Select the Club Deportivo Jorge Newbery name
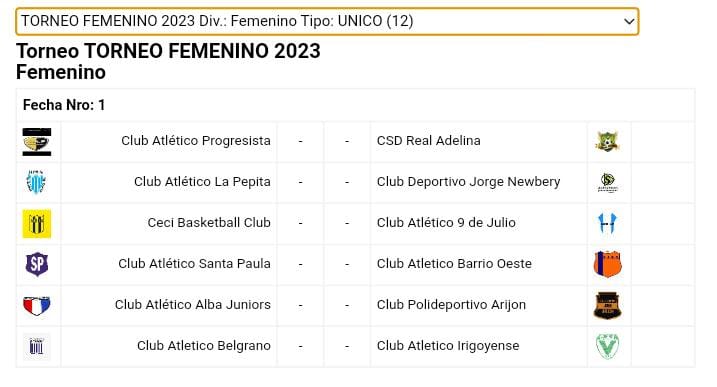 coord(468,182)
